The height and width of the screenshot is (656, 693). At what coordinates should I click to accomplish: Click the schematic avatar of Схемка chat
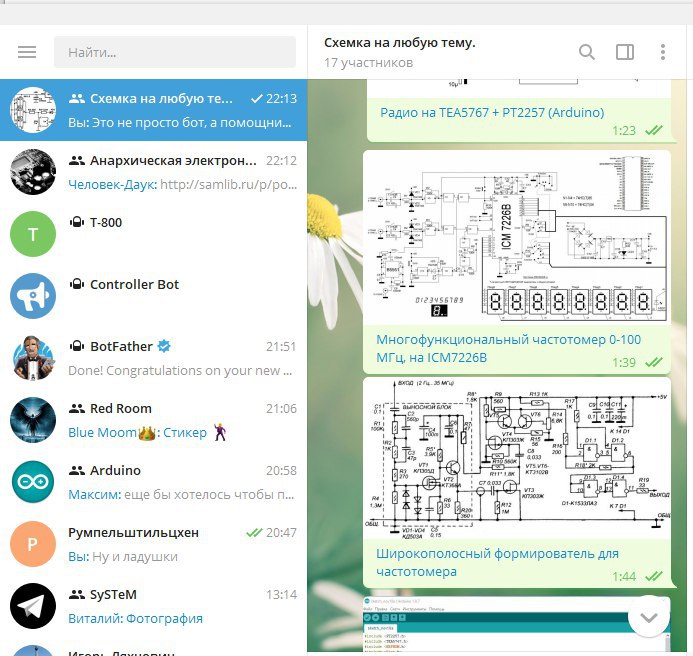pyautogui.click(x=33, y=110)
